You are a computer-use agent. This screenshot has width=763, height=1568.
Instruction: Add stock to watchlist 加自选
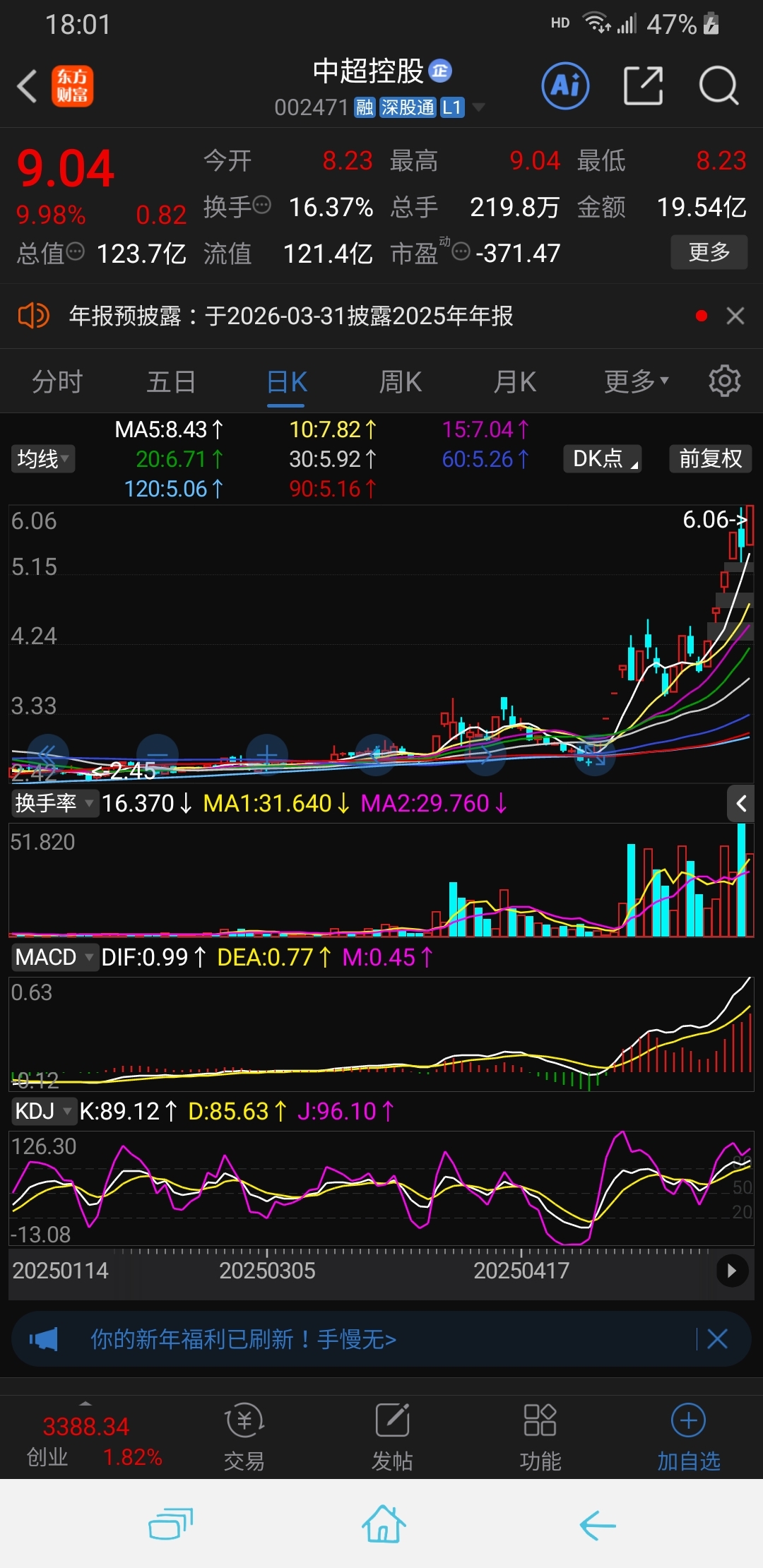(688, 1438)
